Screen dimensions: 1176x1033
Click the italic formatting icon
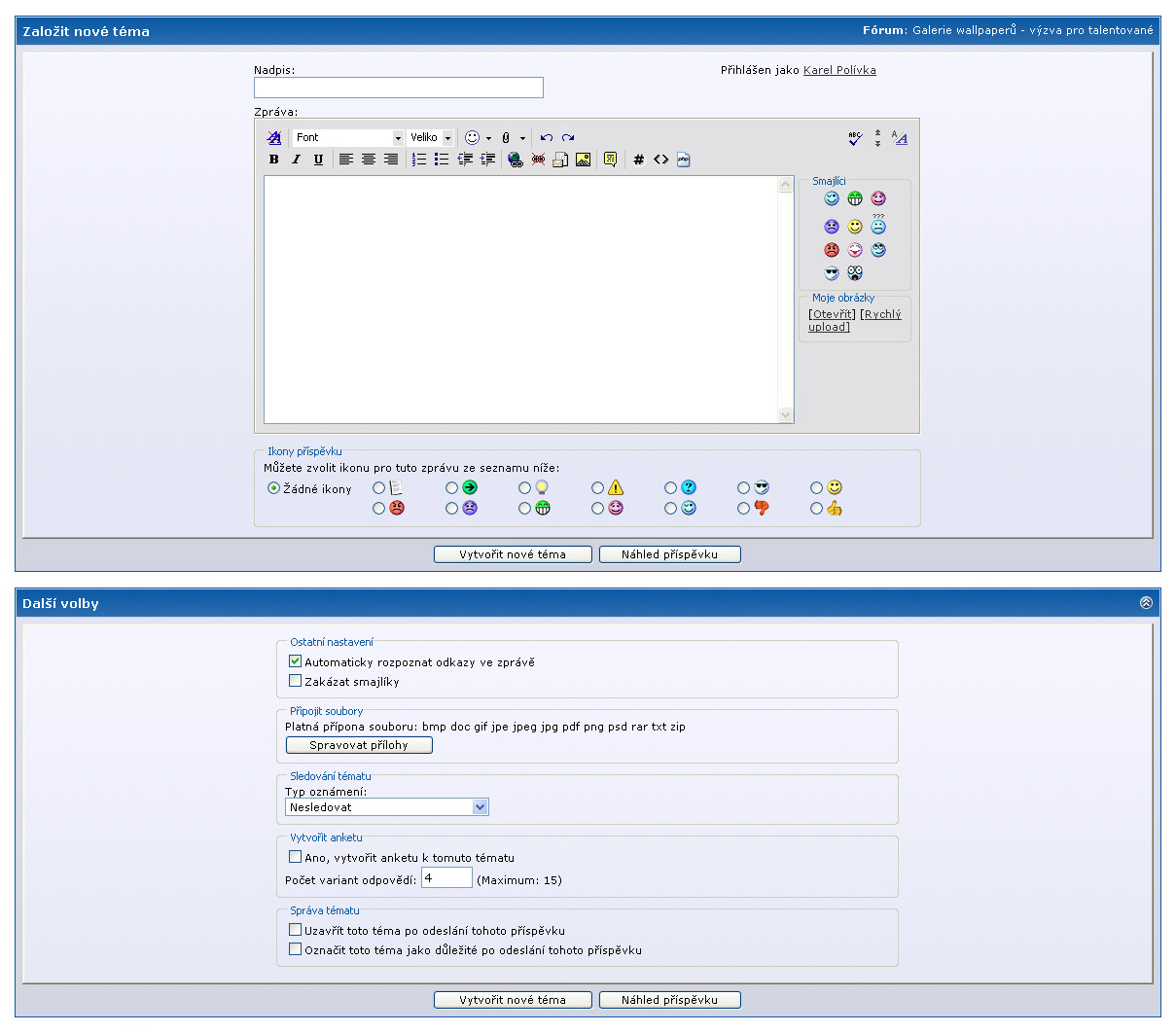(x=296, y=160)
